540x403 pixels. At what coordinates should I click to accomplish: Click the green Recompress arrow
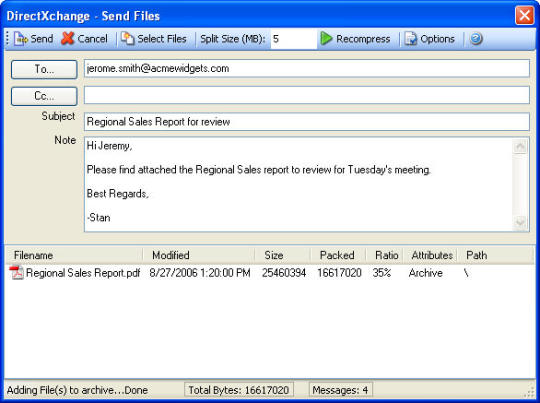point(326,39)
